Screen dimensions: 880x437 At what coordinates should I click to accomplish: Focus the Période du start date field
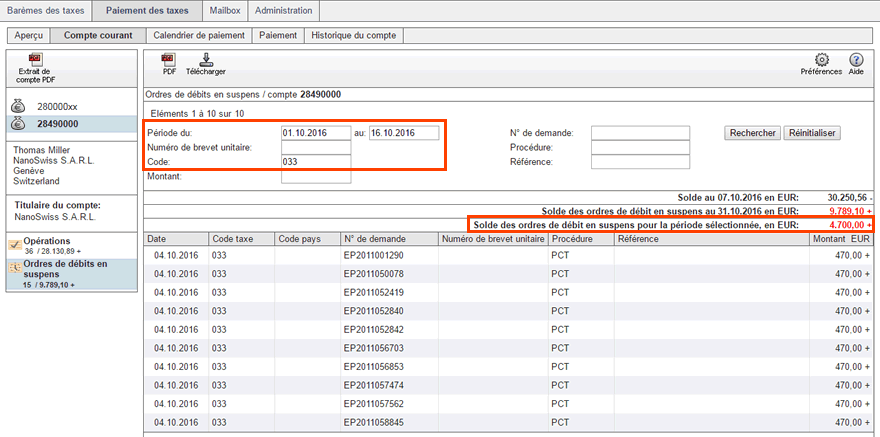click(316, 133)
